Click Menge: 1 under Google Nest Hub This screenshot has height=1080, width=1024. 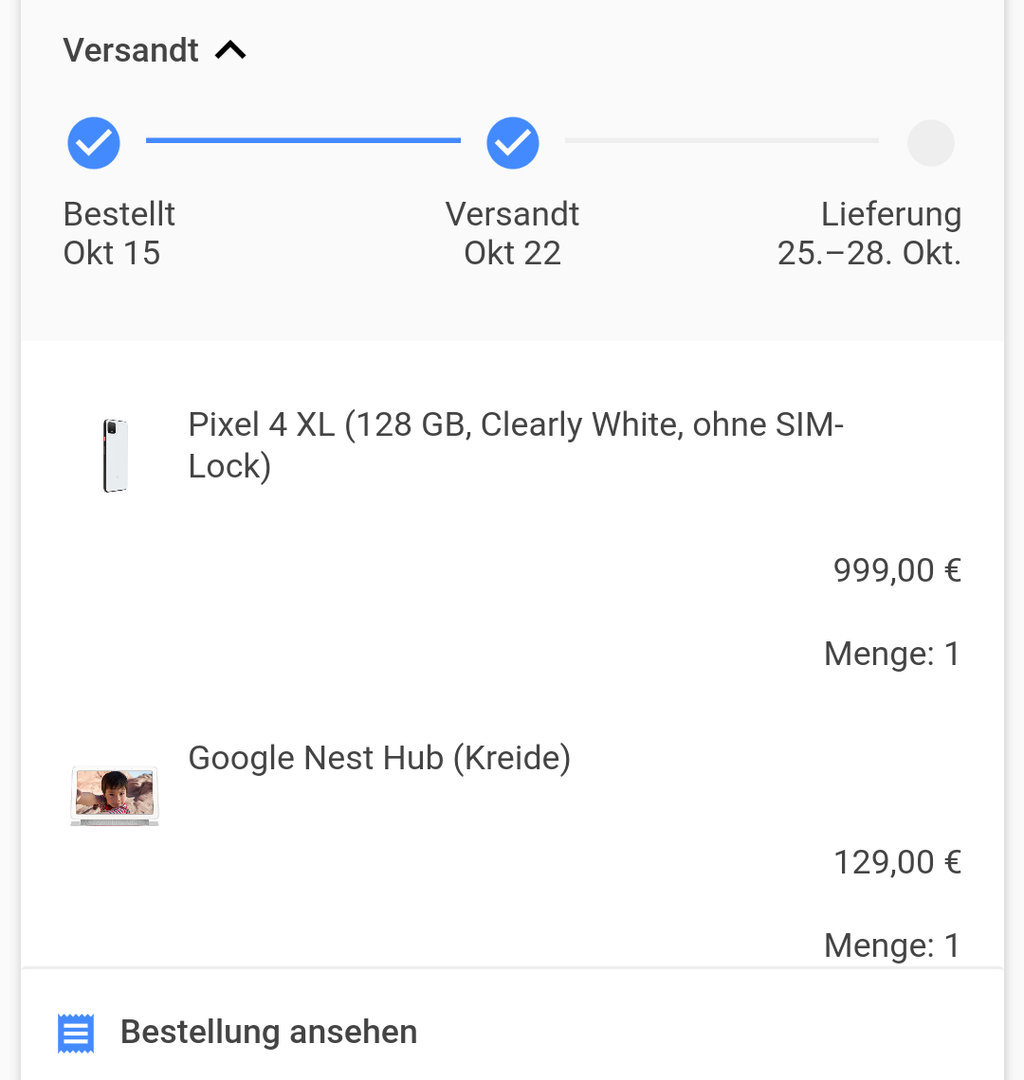point(891,945)
